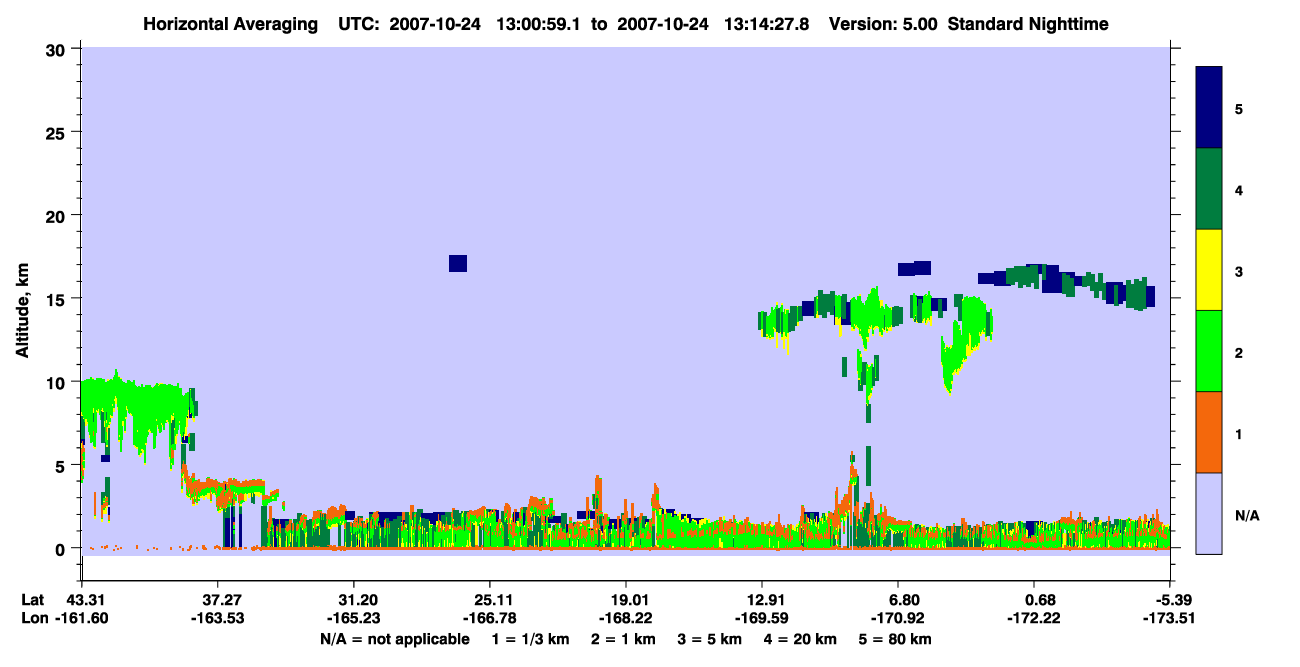Click the bright green level 2 color segment

pyautogui.click(x=1209, y=351)
